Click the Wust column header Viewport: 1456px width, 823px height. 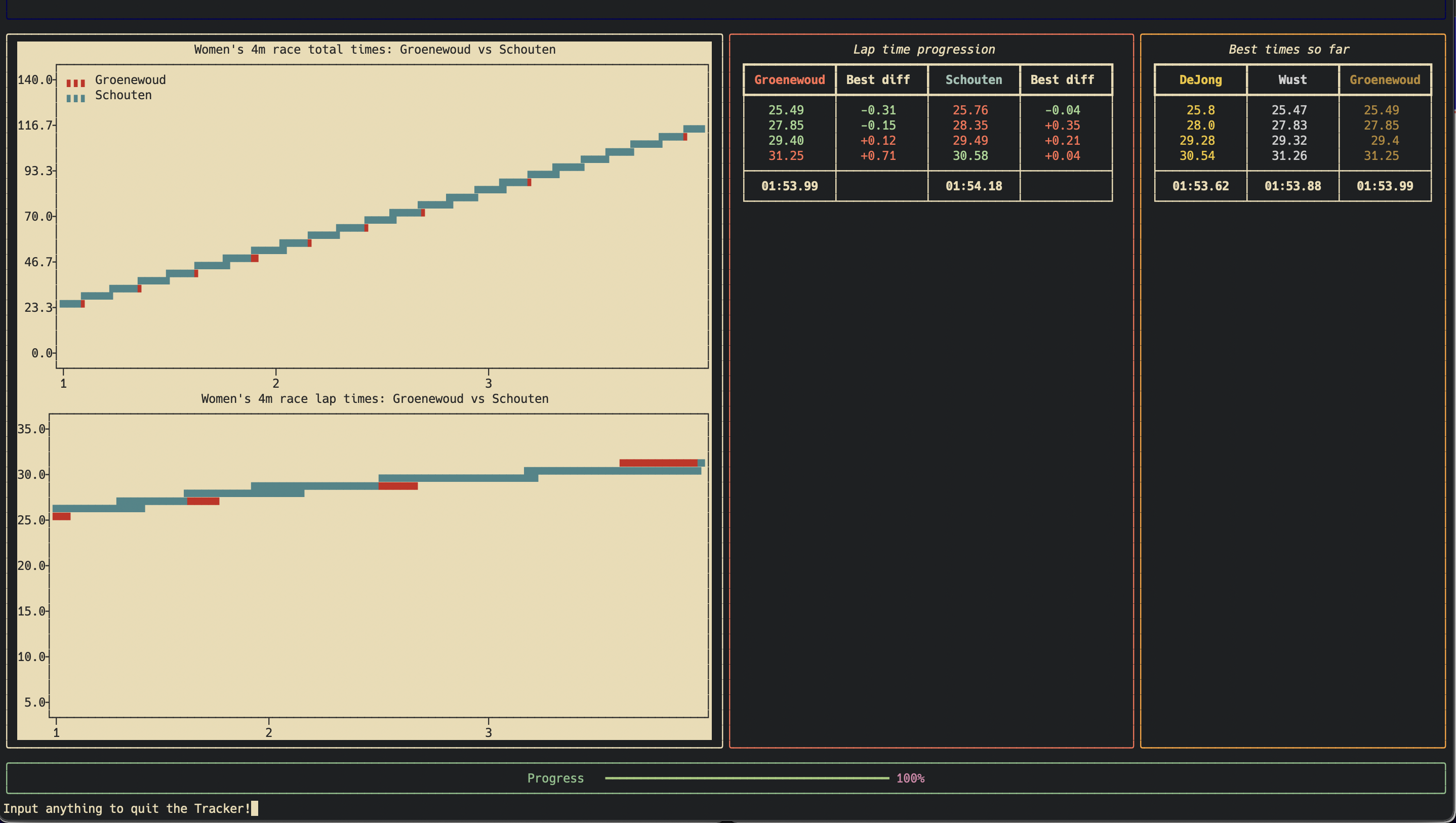pyautogui.click(x=1292, y=79)
